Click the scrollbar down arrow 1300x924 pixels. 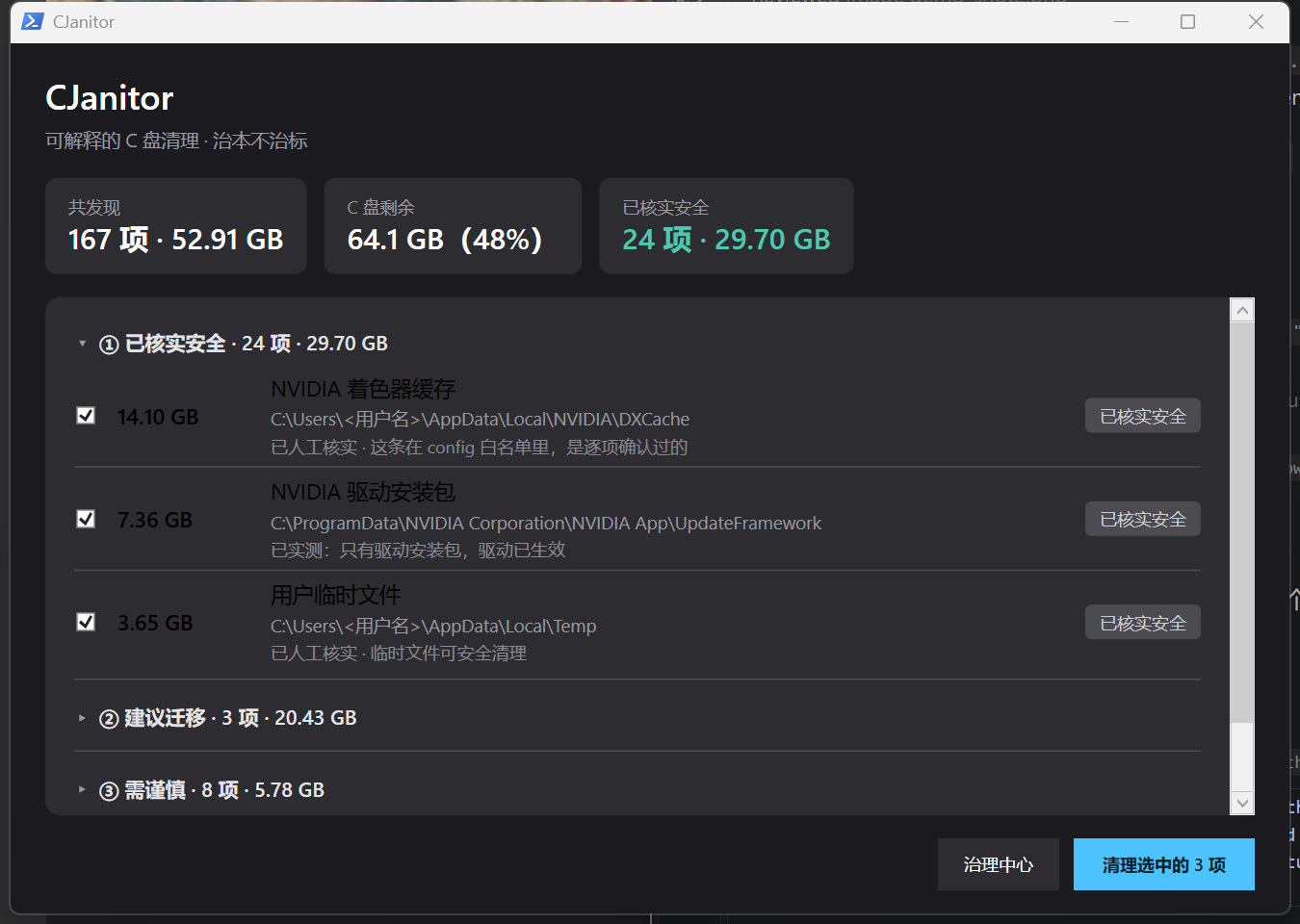(1242, 803)
